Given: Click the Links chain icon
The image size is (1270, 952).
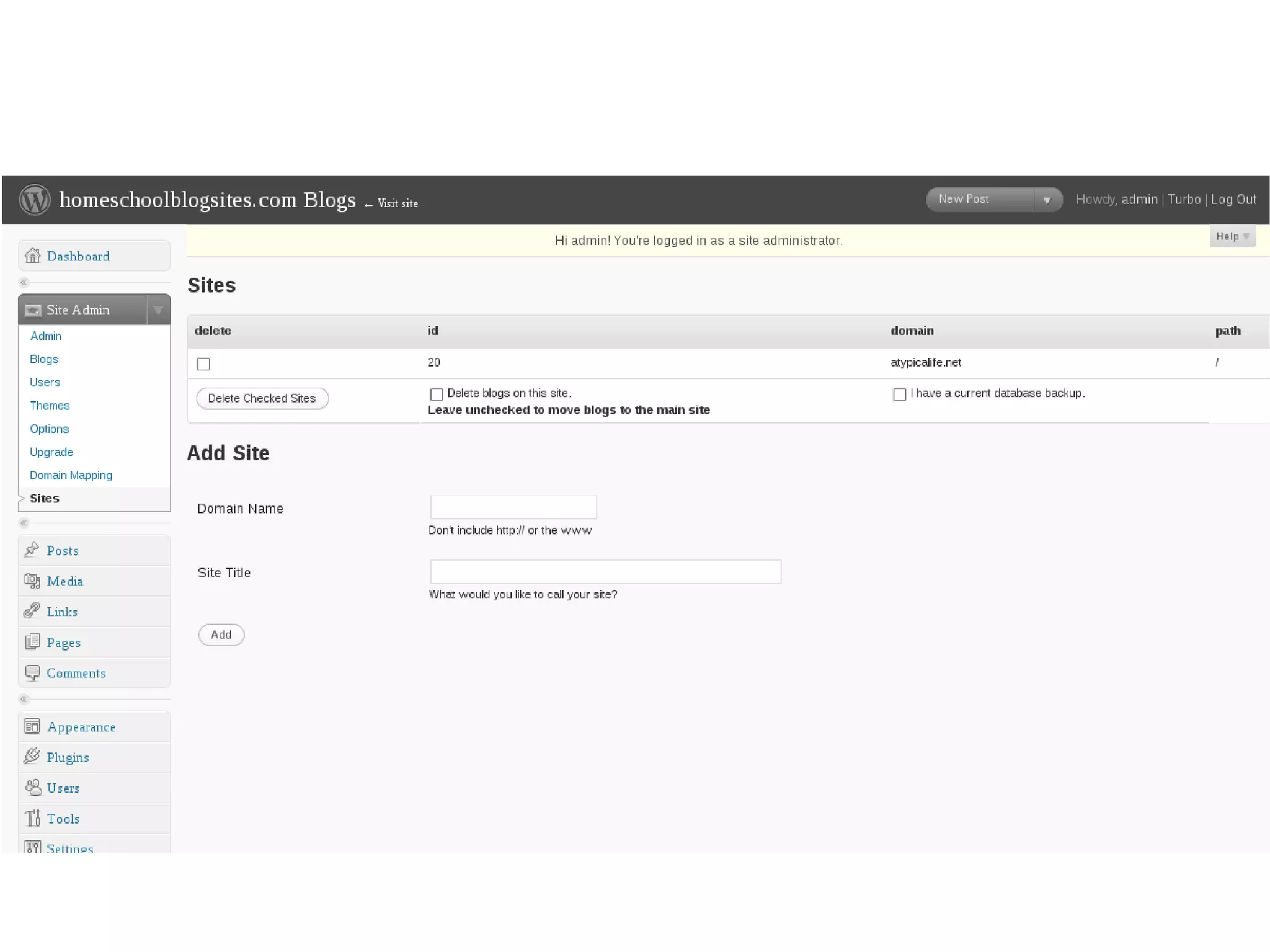Looking at the screenshot, I should coord(32,612).
